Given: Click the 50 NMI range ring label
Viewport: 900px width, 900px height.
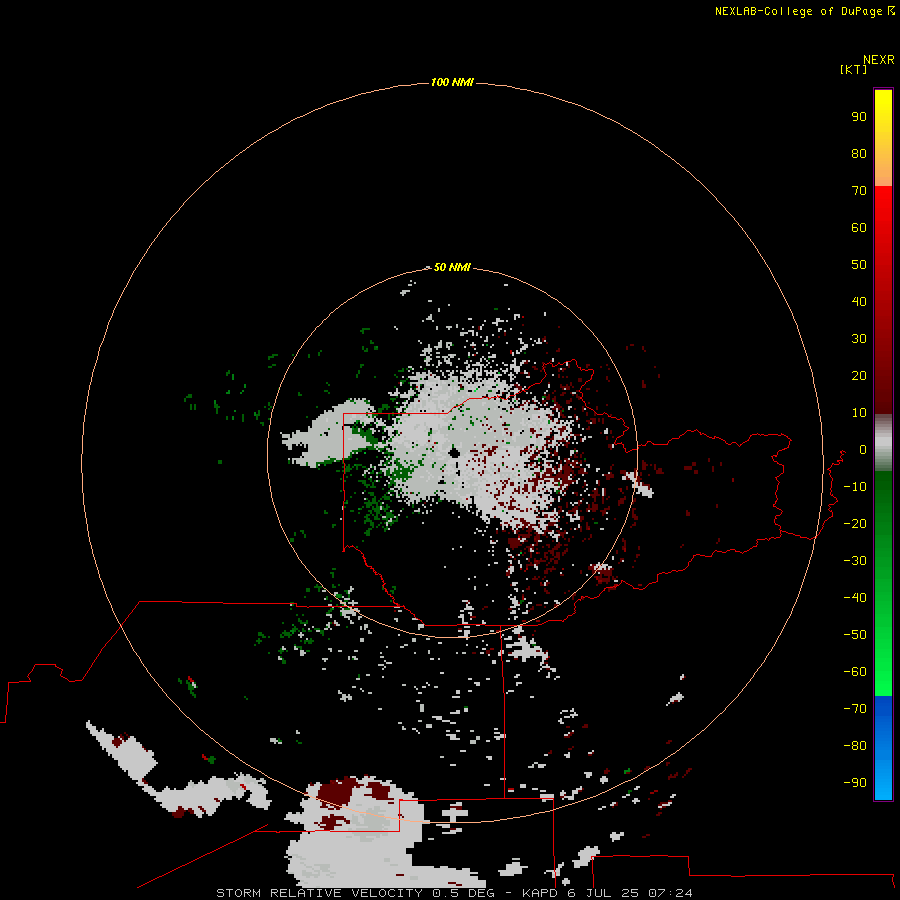Looking at the screenshot, I should 452,267.
